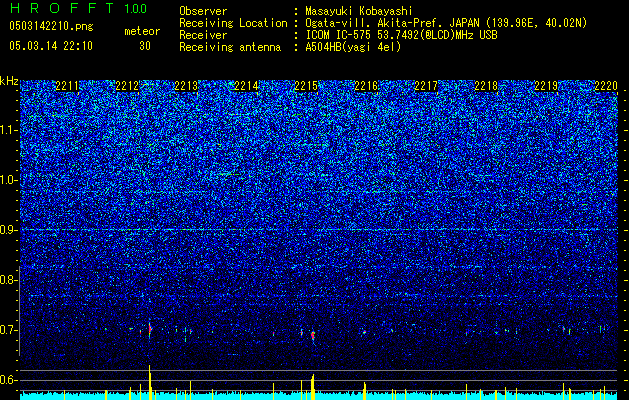Click the 0.9 kHz axis label
Screen dimensions: 629x400
[x=9, y=230]
